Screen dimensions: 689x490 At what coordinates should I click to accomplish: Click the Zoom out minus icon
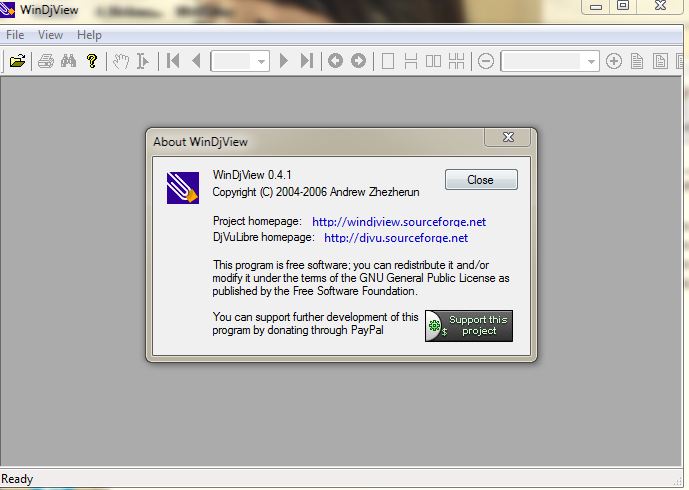click(486, 61)
